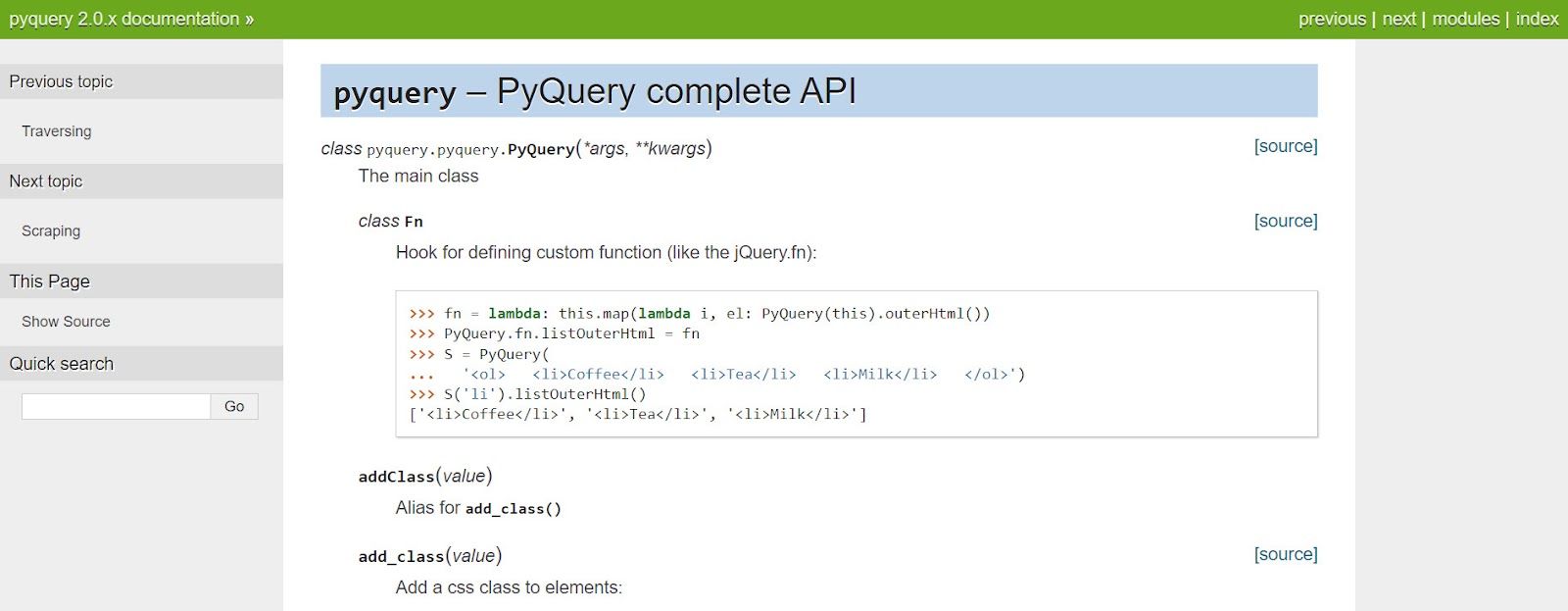Go to the previous page link

(1332, 19)
